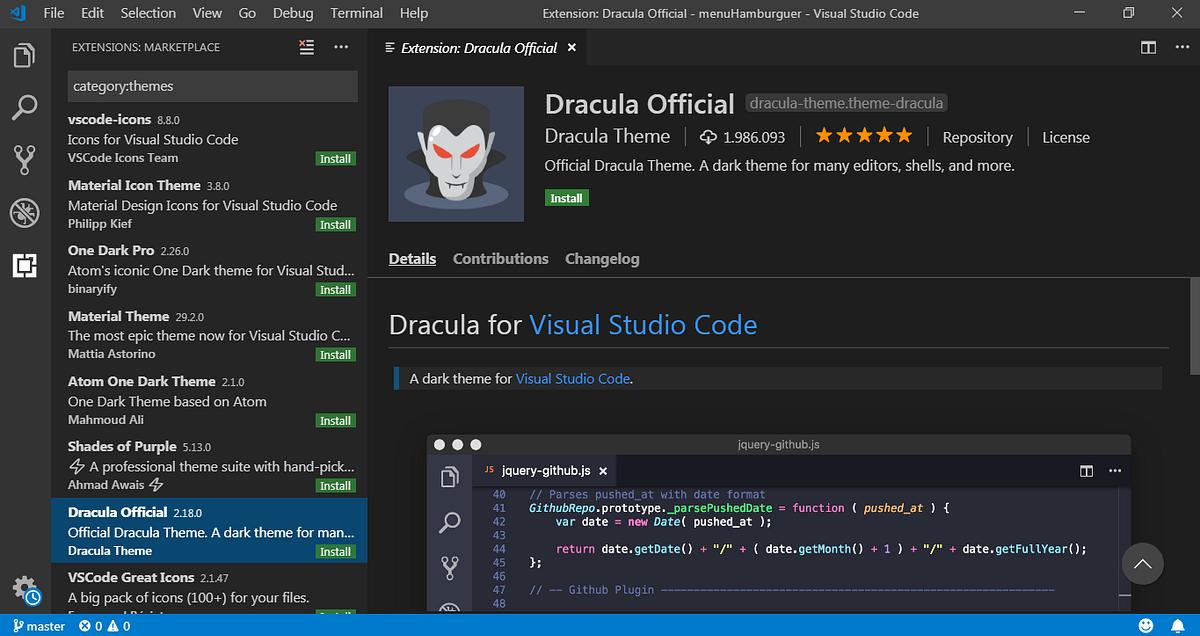Open the Search view in the activity bar

coord(25,107)
